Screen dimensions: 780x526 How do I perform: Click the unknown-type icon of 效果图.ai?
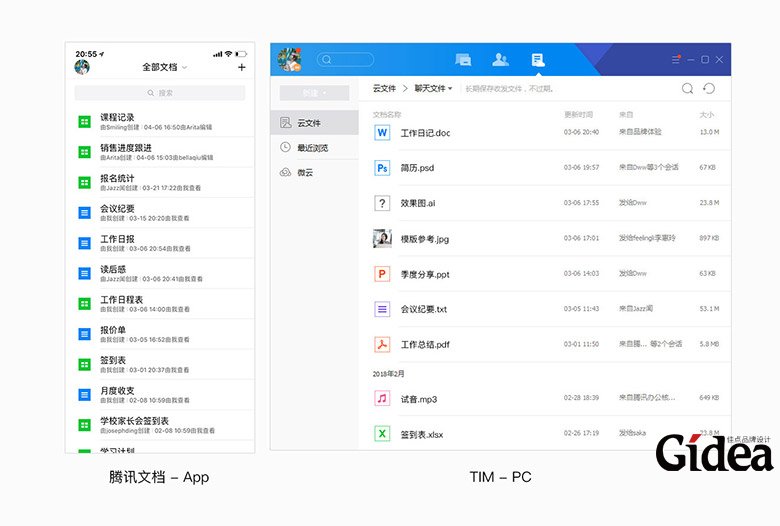click(x=382, y=203)
